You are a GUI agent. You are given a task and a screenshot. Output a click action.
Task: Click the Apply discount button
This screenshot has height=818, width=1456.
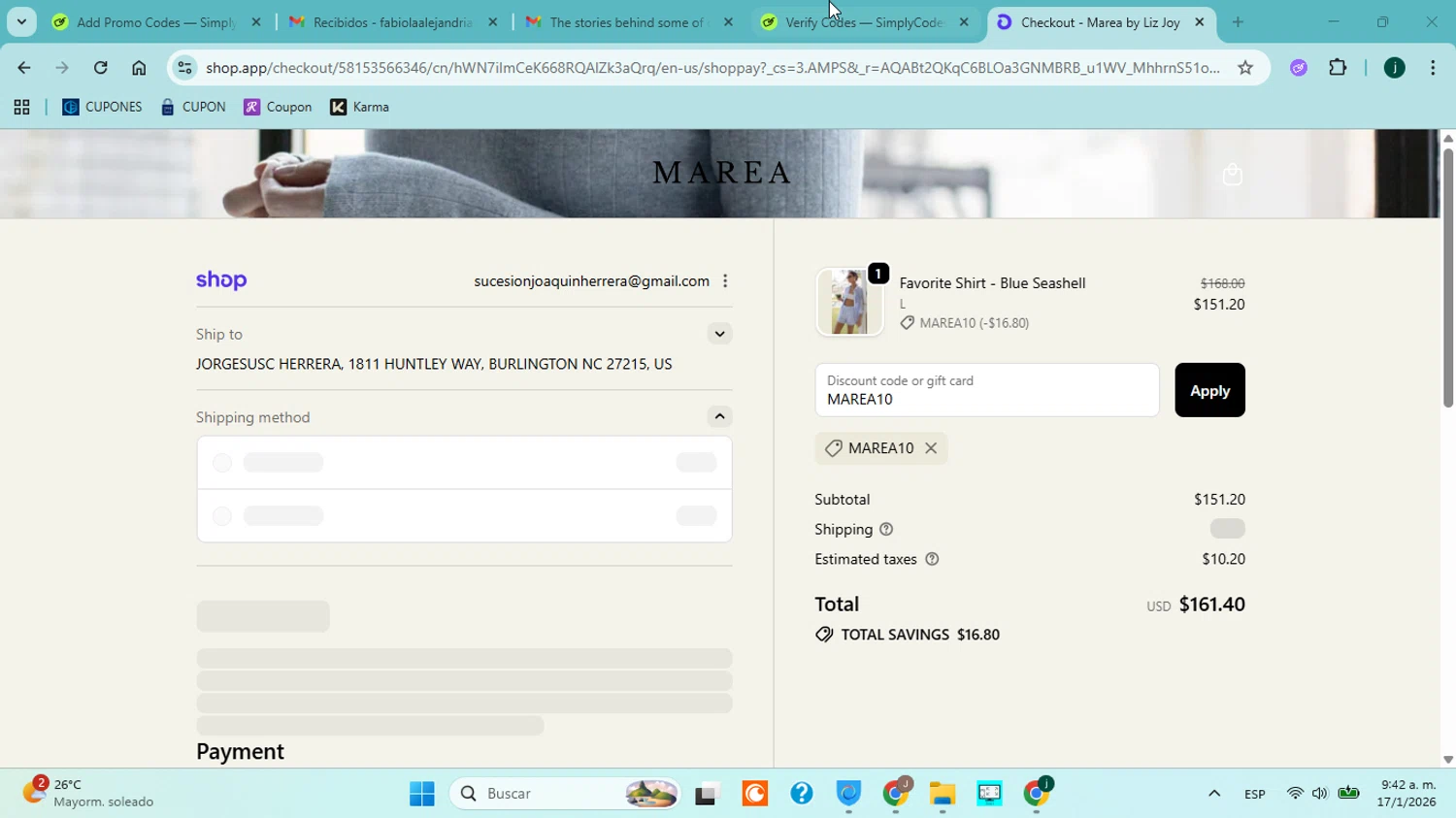(x=1209, y=390)
